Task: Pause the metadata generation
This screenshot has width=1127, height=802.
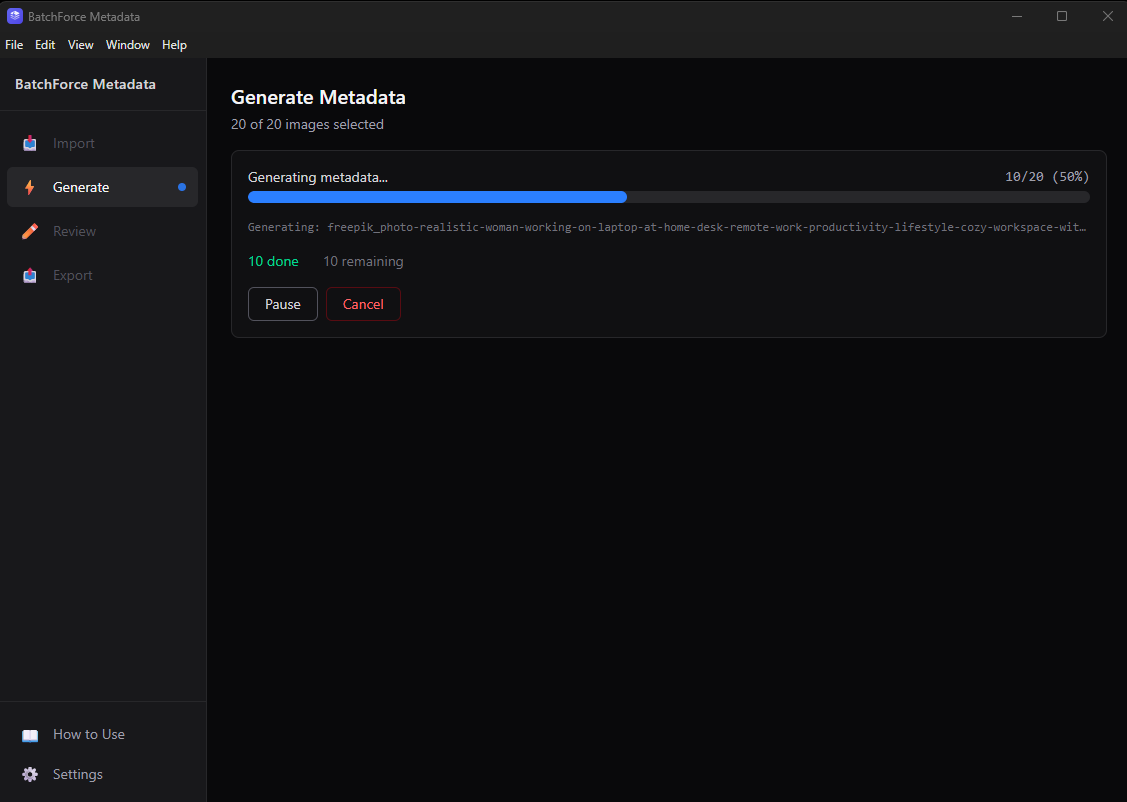Action: (282, 304)
